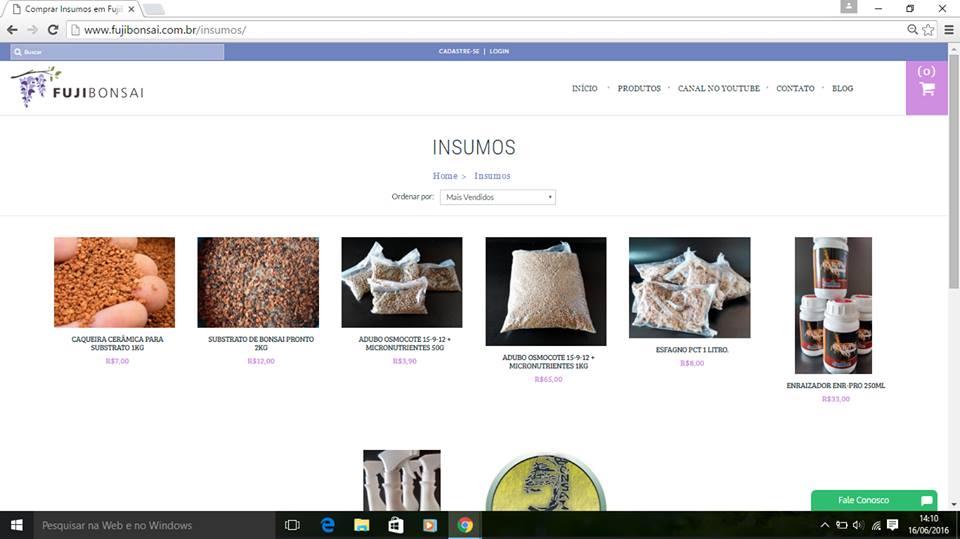Open File Explorer from the taskbar
This screenshot has height=539, width=960.
pyautogui.click(x=361, y=525)
